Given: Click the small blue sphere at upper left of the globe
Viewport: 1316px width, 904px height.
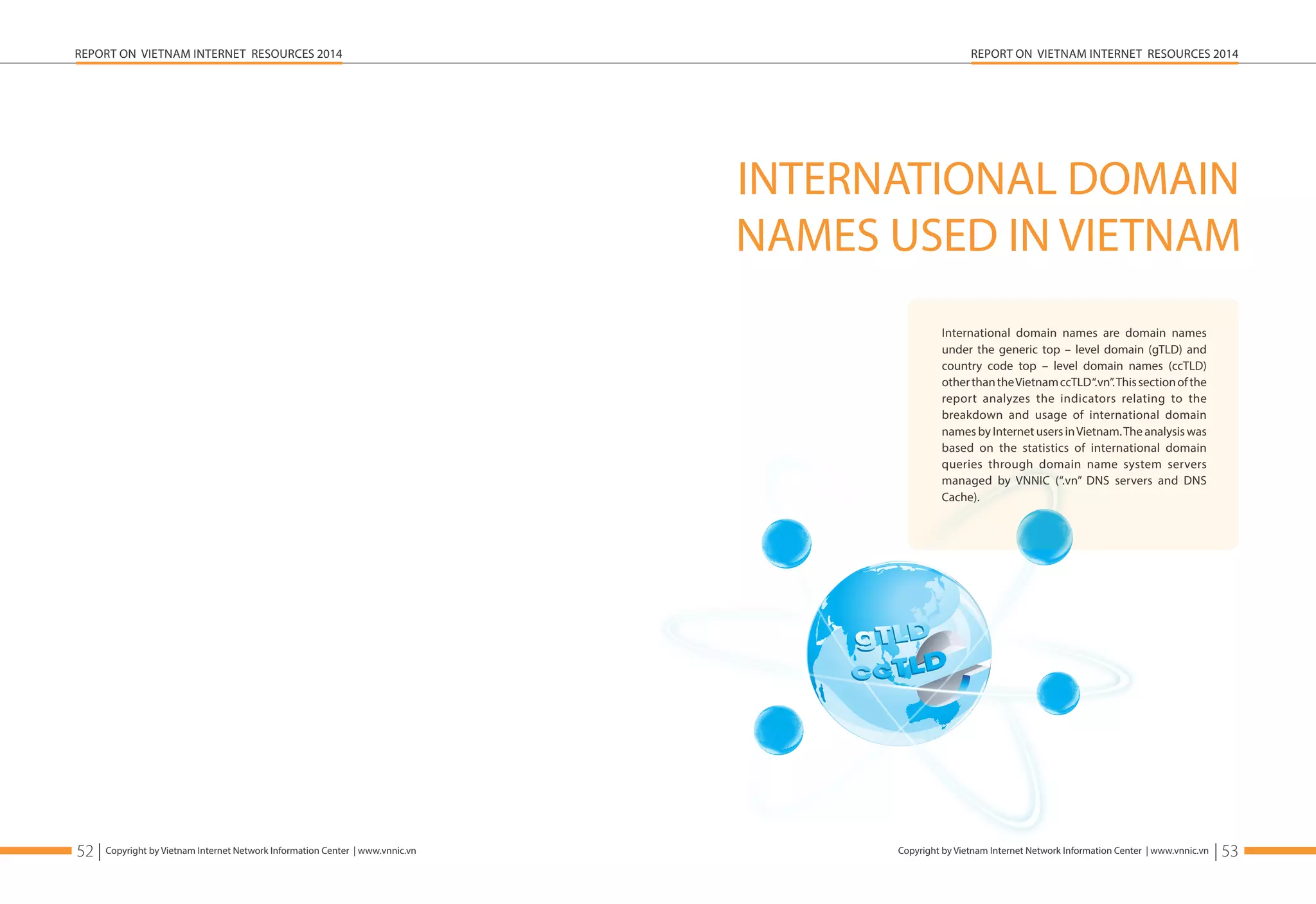Looking at the screenshot, I should coord(786,544).
